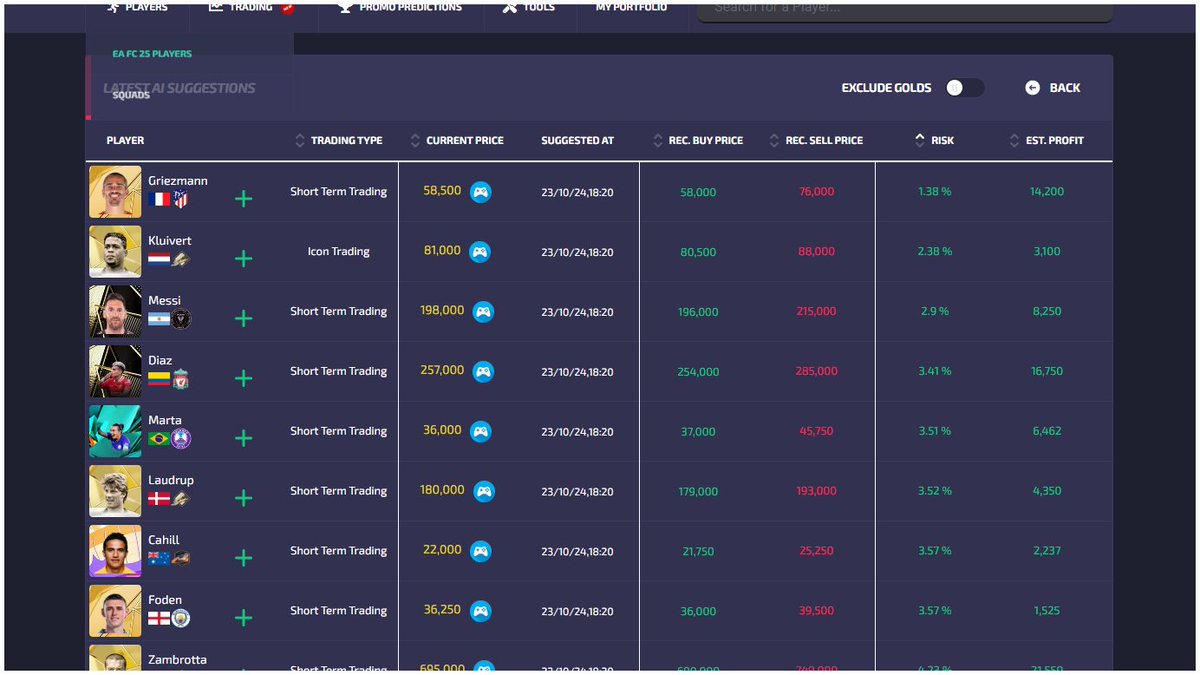Screen dimensions: 1200x675
Task: Click Diaz's estimated profit 16,750
Action: [x=1047, y=372]
